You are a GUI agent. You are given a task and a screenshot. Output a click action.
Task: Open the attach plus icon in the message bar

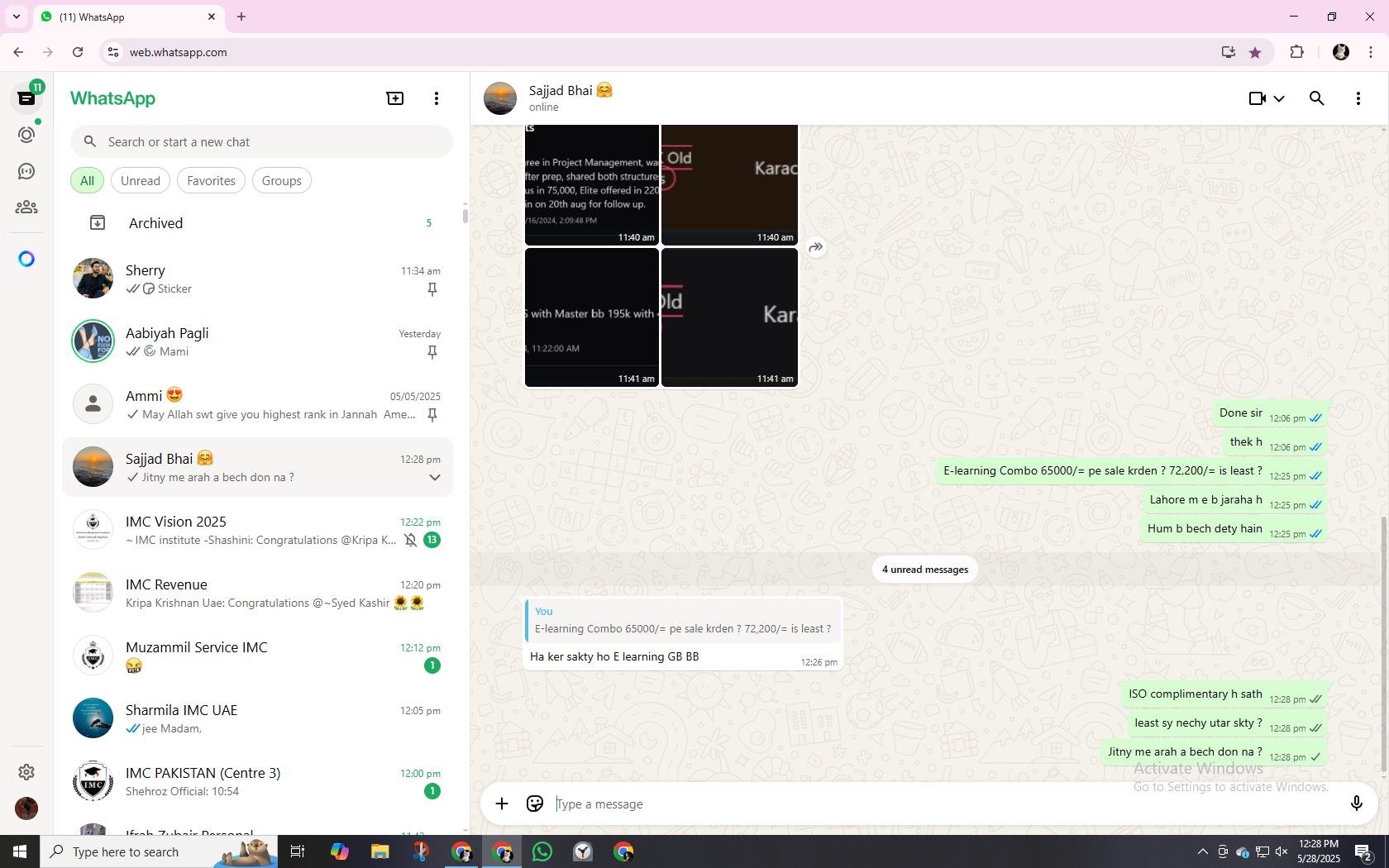click(502, 804)
